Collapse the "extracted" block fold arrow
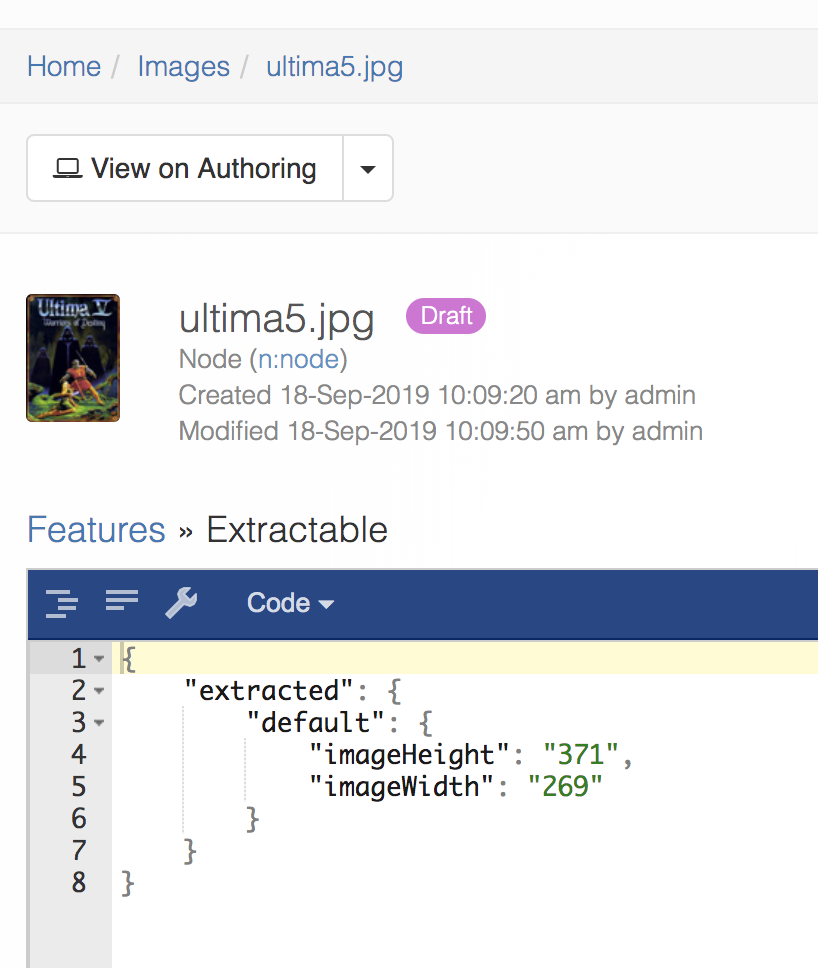This screenshot has width=818, height=968. (98, 691)
